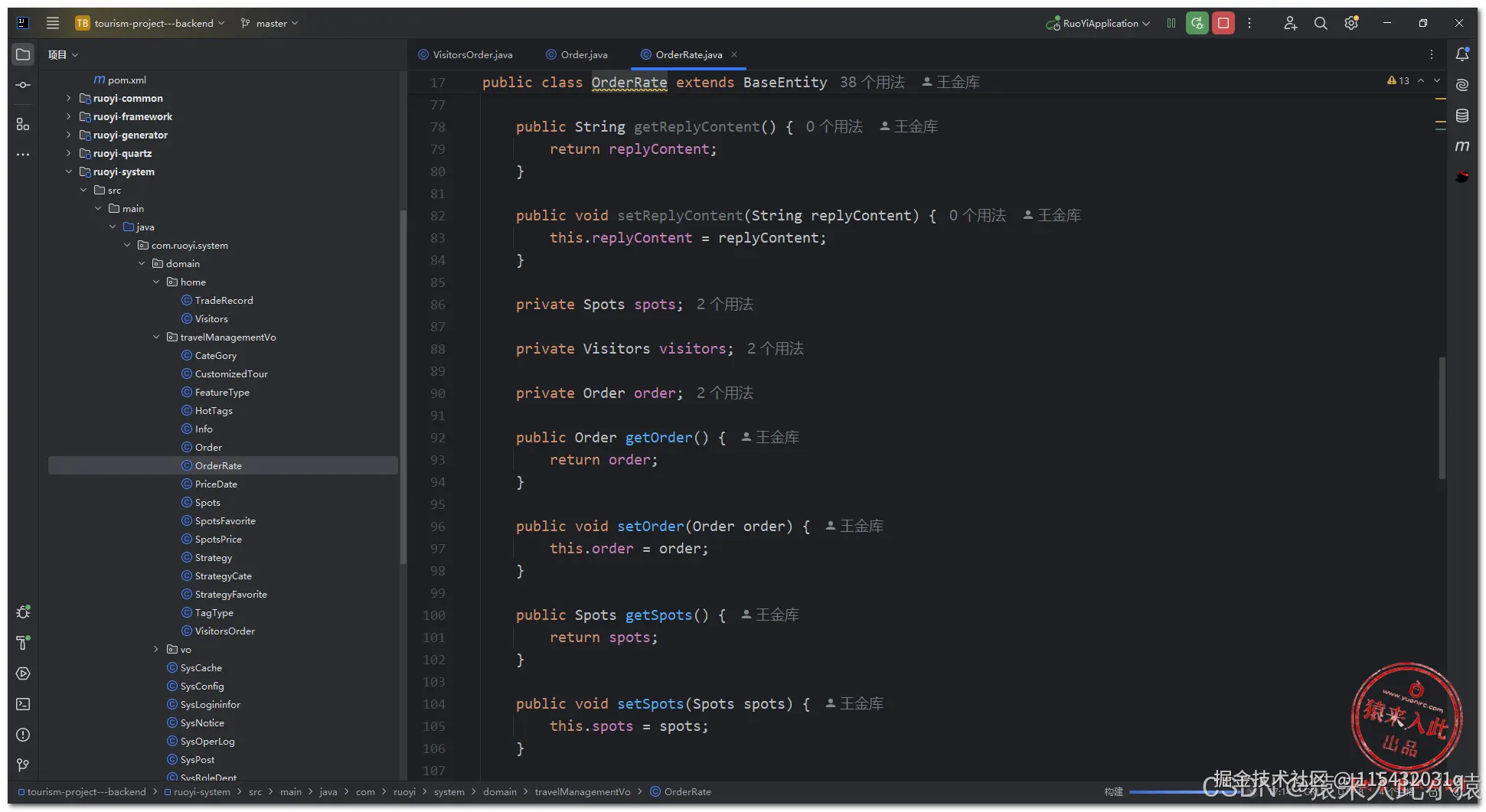Image resolution: width=1486 pixels, height=812 pixels.
Task: Place cursor on line 90 order field
Action: [655, 393]
